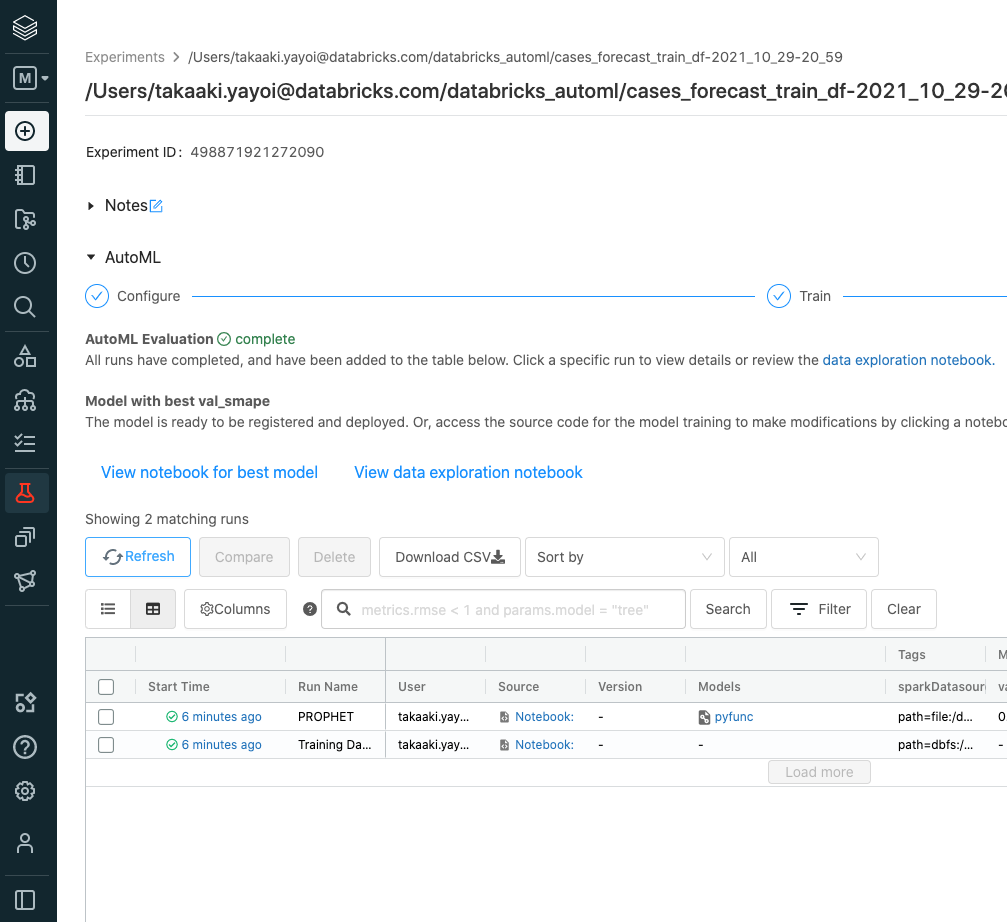The width and height of the screenshot is (1007, 922).
Task: Check the PROPHET run checkbox
Action: tap(106, 717)
